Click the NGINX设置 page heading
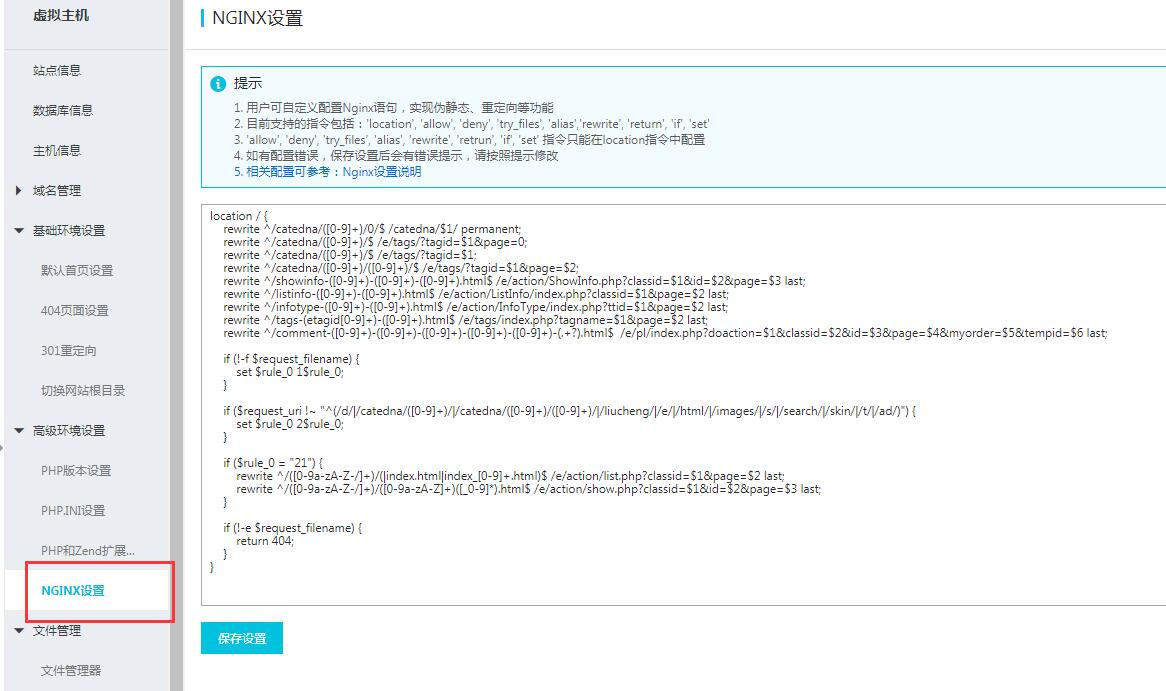The height and width of the screenshot is (691, 1166). pyautogui.click(x=257, y=19)
